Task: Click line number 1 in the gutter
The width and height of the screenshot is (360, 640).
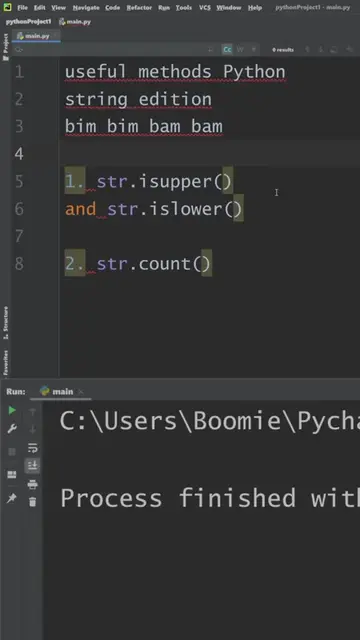Action: point(19,72)
